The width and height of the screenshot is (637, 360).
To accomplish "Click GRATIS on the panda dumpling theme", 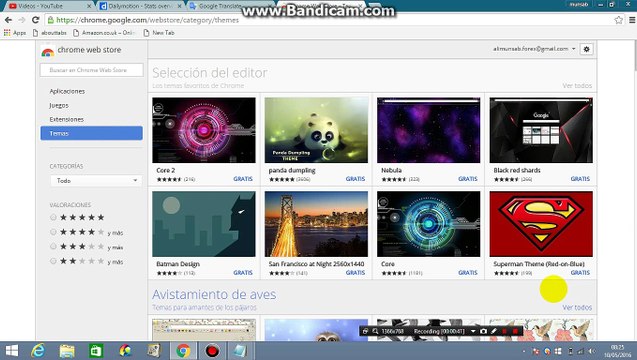I will point(355,179).
